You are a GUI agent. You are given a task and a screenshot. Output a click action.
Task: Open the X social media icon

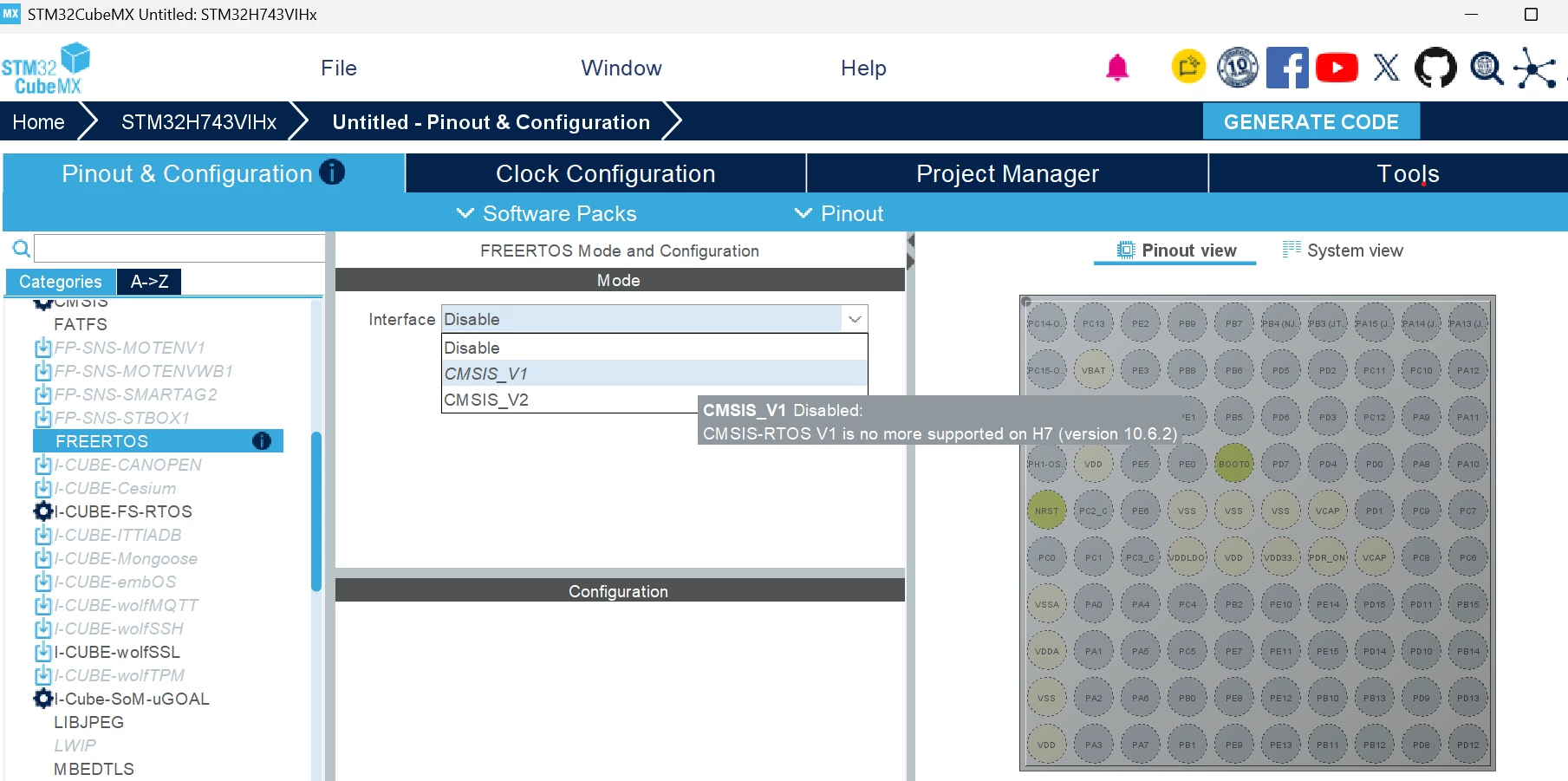[1386, 68]
